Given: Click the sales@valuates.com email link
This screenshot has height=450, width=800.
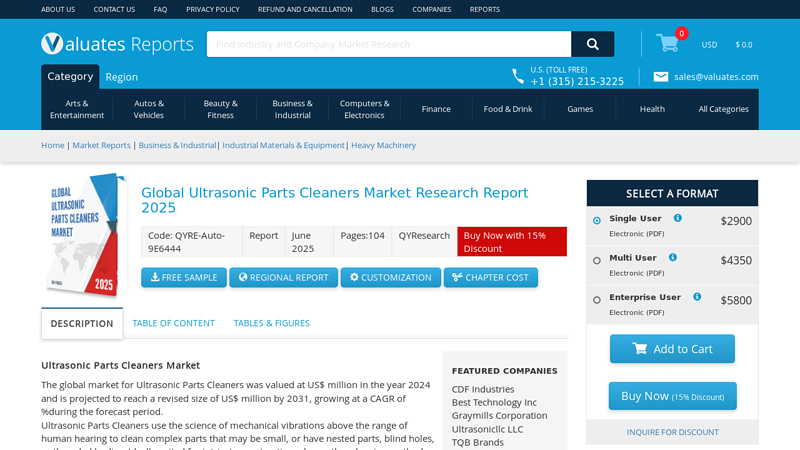Looking at the screenshot, I should tap(716, 77).
